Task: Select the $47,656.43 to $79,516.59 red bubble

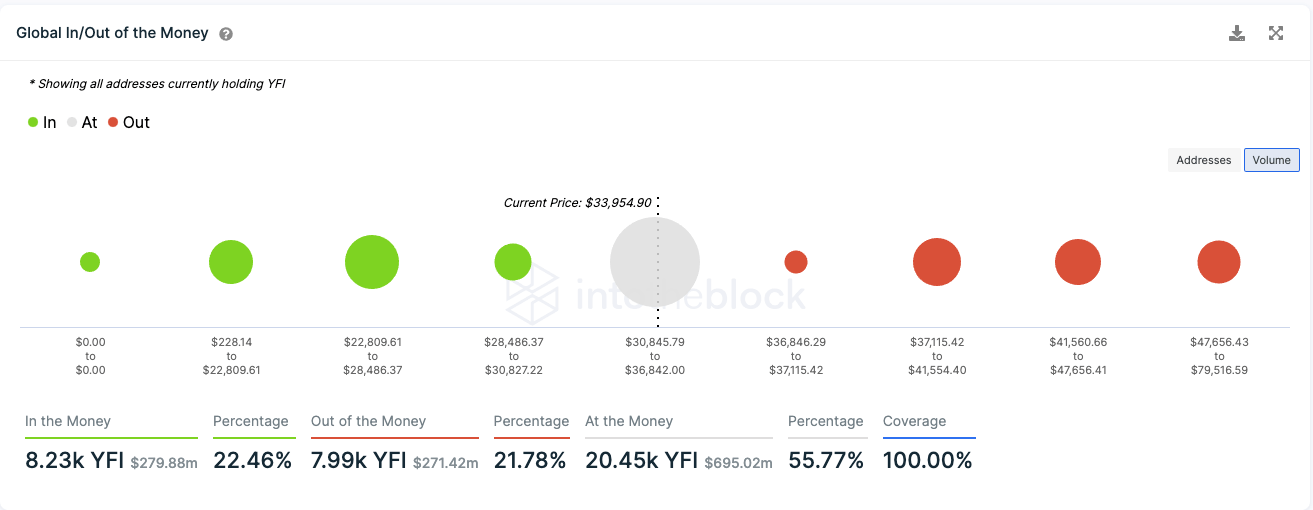Action: tap(1219, 262)
